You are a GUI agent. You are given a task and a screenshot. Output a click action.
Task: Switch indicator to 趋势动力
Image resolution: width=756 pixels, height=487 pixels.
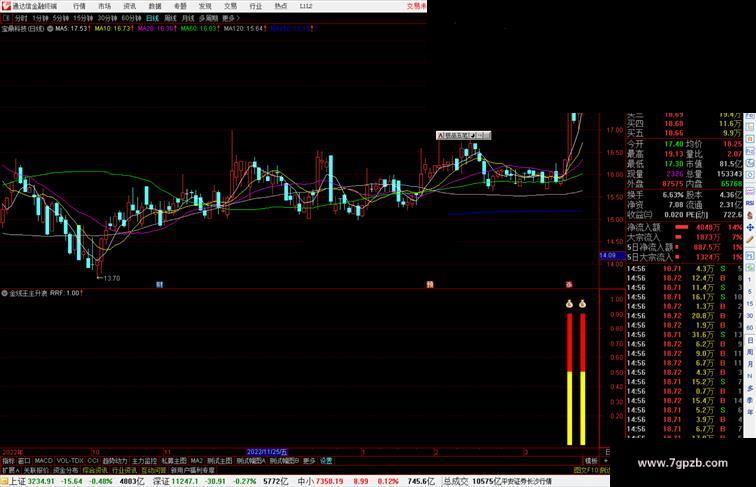point(115,461)
